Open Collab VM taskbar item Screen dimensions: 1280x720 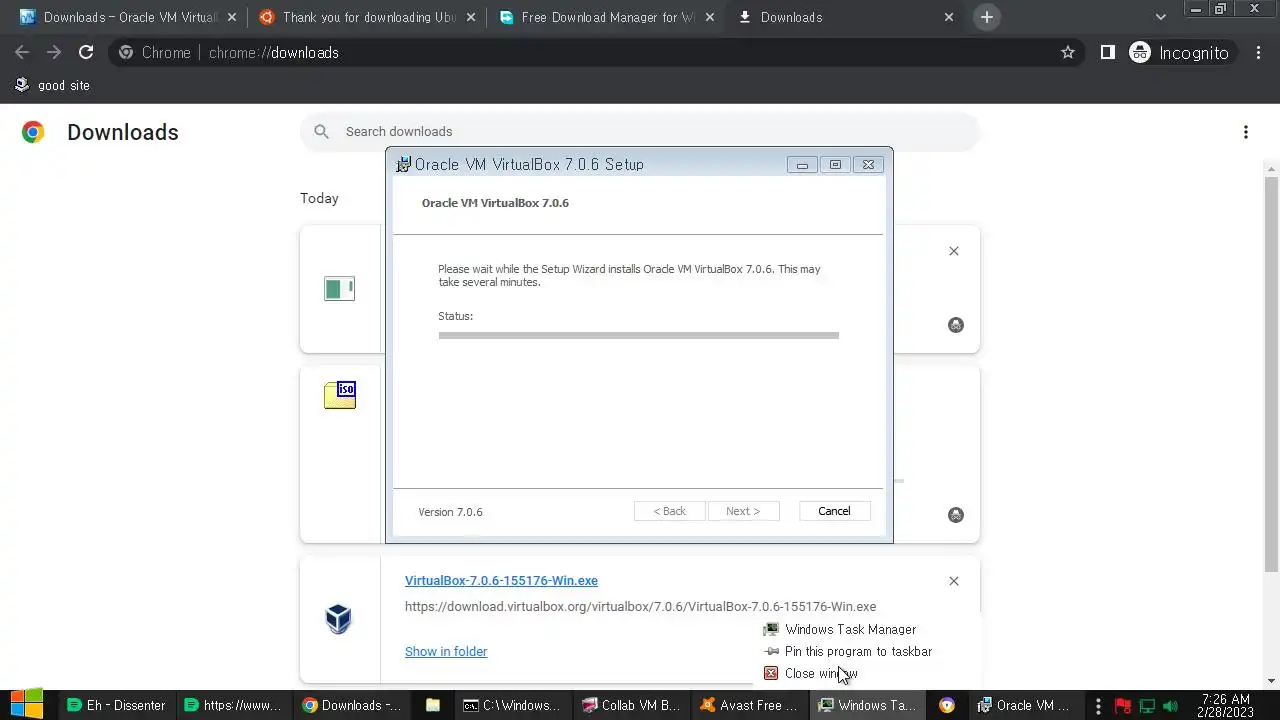[631, 705]
